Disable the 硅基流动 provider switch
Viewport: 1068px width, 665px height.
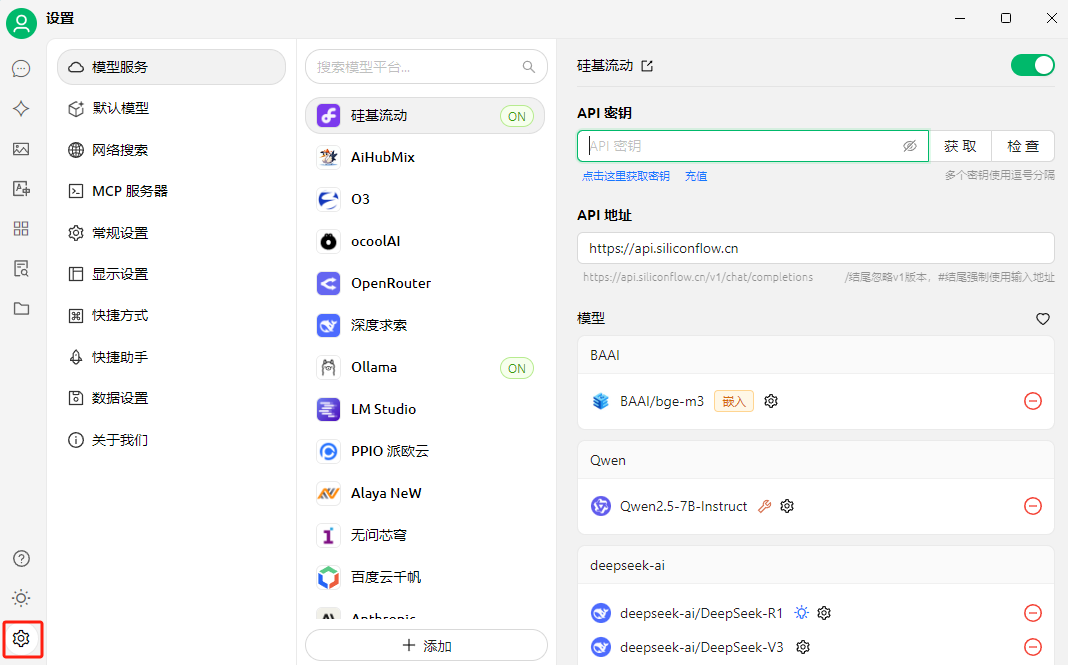(1032, 66)
